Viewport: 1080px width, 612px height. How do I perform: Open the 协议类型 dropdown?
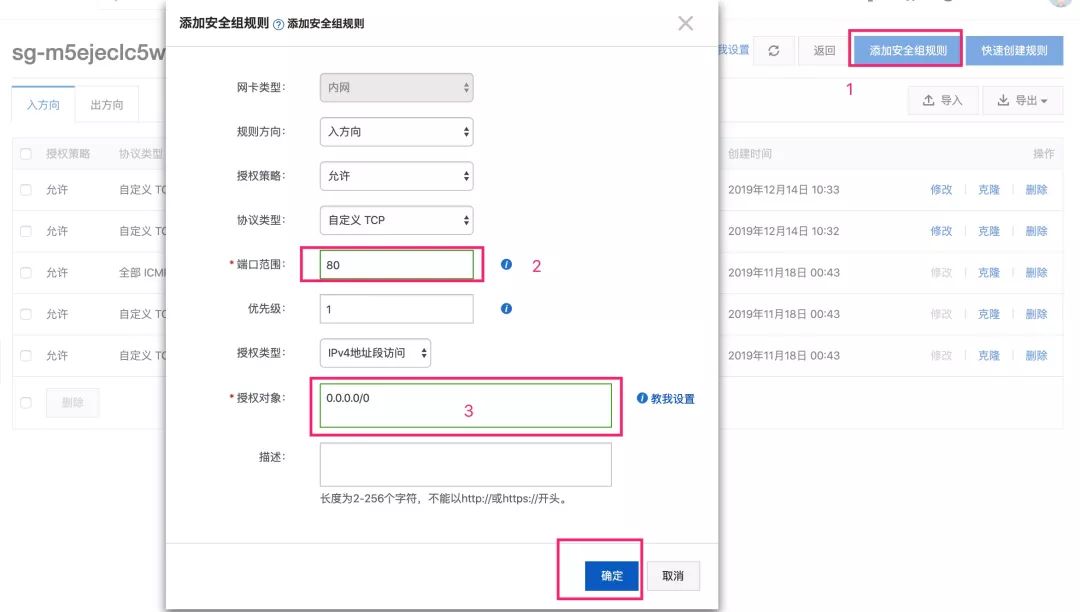coord(397,220)
